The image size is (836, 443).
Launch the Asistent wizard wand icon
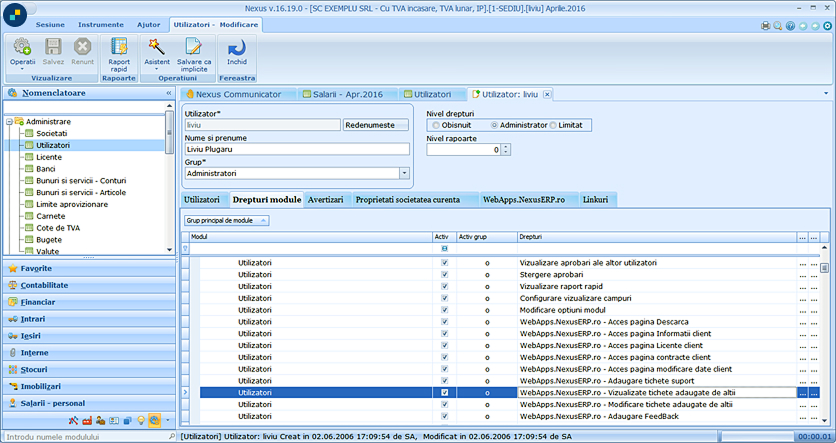point(157,47)
